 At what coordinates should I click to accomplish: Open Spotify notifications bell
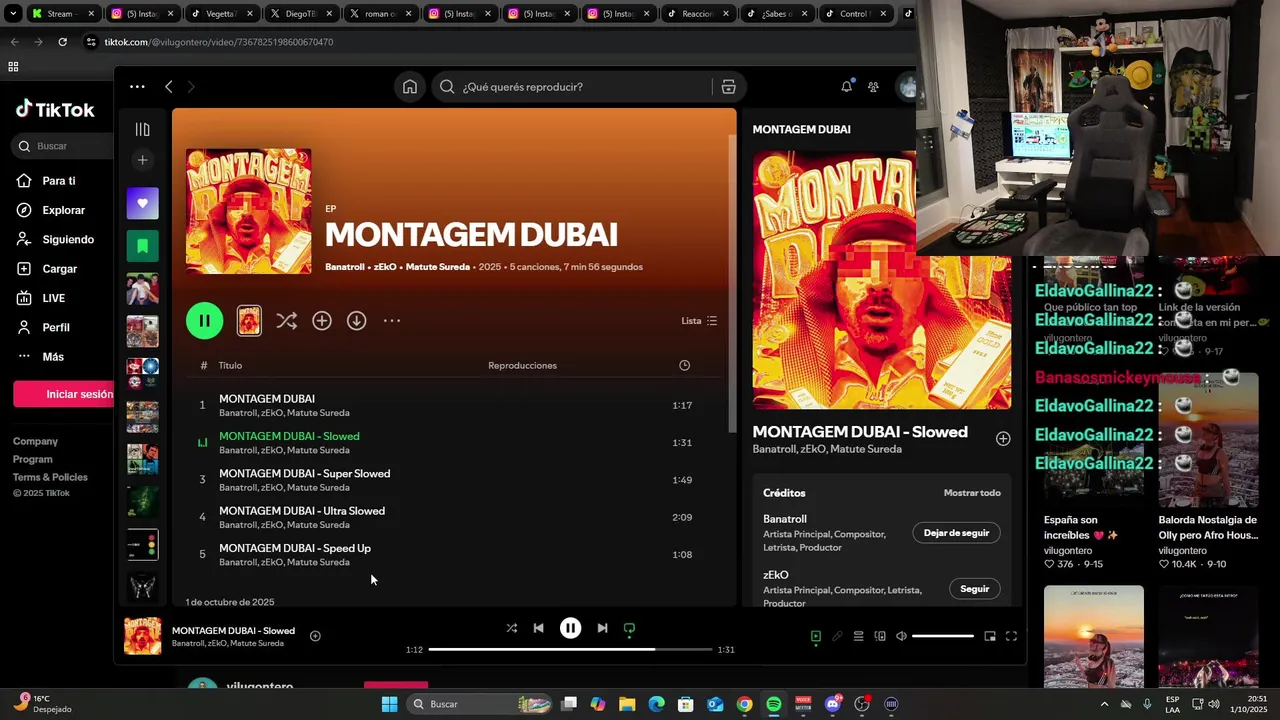click(x=846, y=87)
